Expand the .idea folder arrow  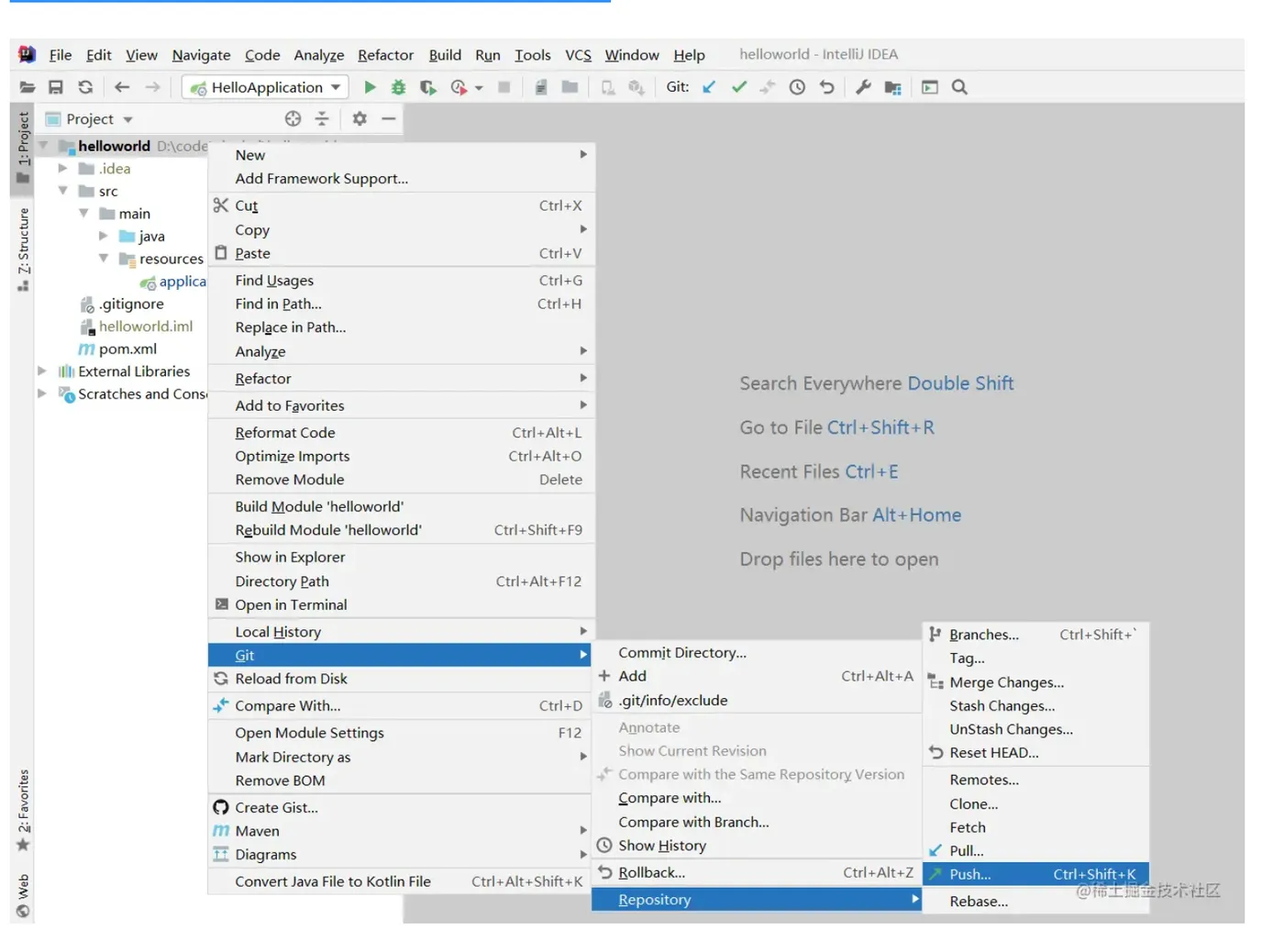pyautogui.click(x=62, y=168)
